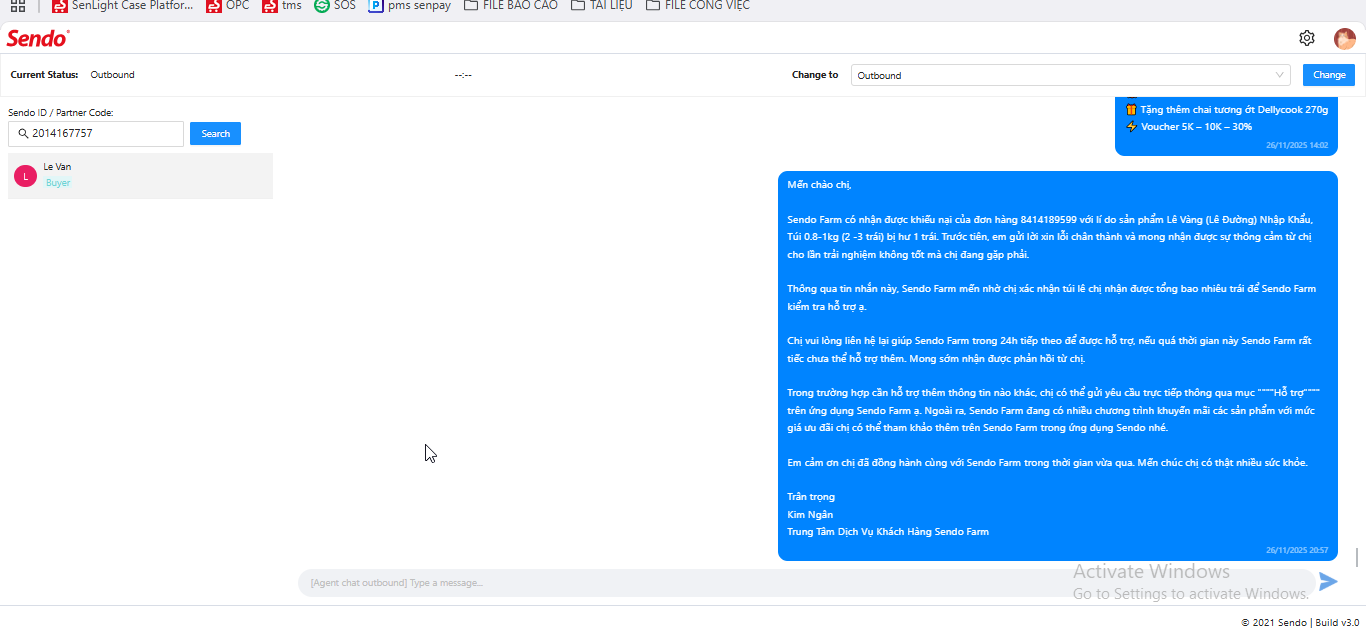This screenshot has height=631, width=1366.
Task: Click the Voucher 5K – 10K – 30% line
Action: click(x=1188, y=127)
